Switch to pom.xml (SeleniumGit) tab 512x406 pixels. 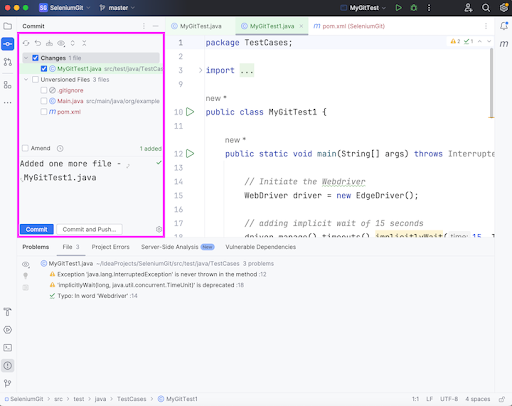[x=349, y=26]
